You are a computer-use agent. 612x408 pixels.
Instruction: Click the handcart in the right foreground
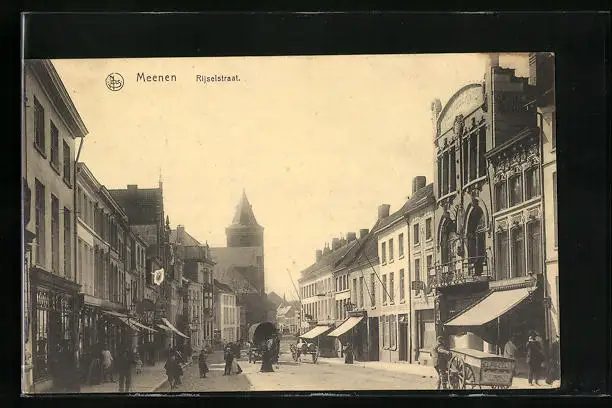point(480,368)
